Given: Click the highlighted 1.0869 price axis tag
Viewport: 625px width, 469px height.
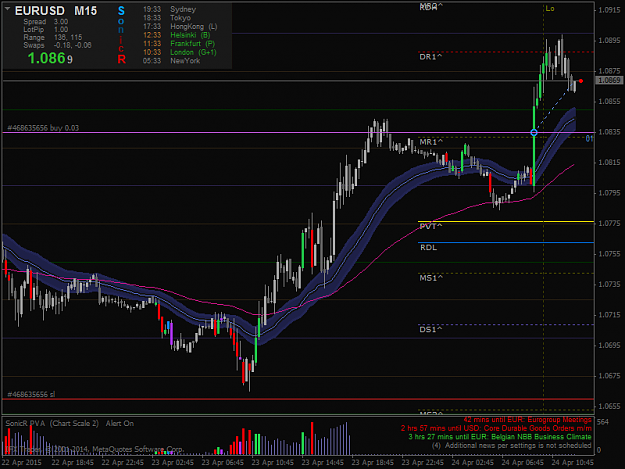Looking at the screenshot, I should (x=609, y=80).
